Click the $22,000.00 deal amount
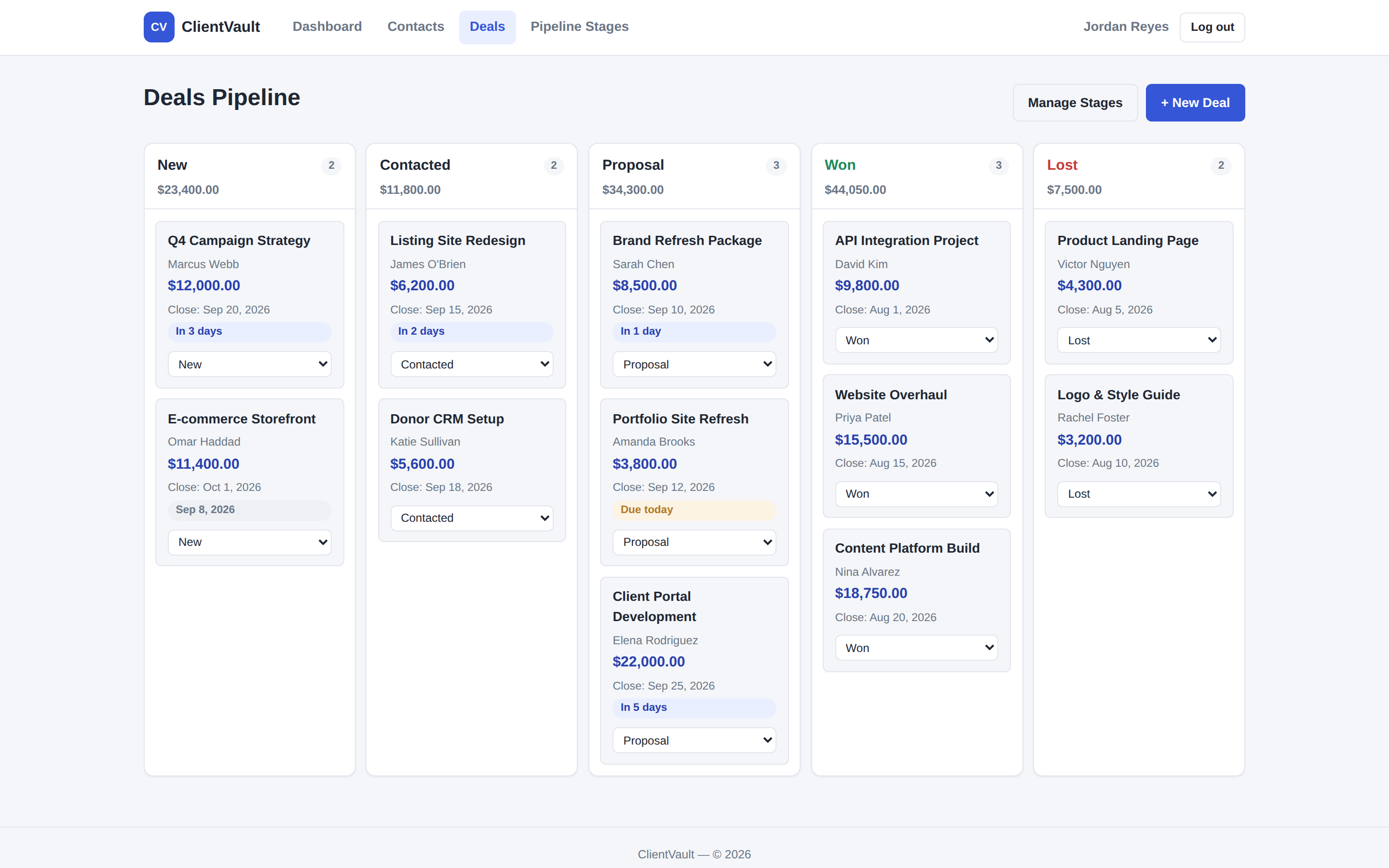The image size is (1389, 868). coord(649,662)
